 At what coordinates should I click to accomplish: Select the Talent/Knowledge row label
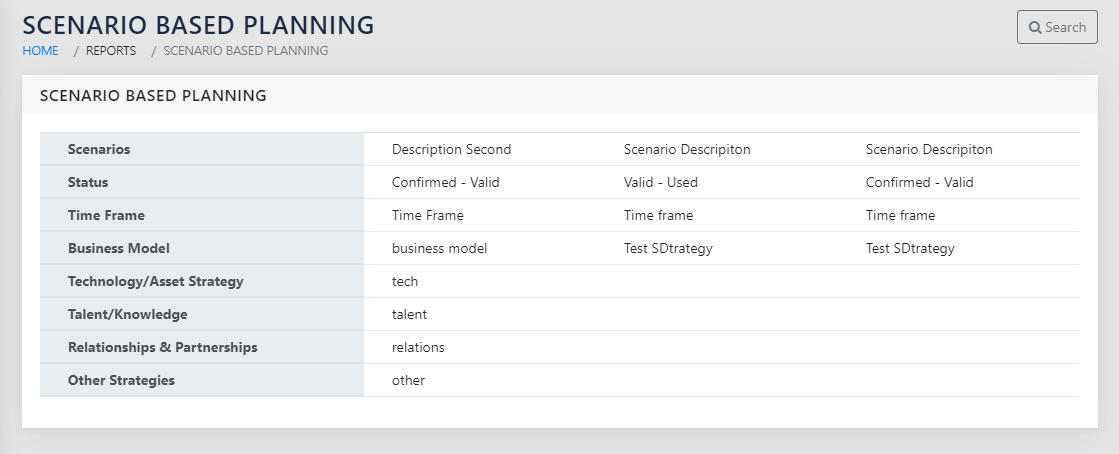coord(127,314)
